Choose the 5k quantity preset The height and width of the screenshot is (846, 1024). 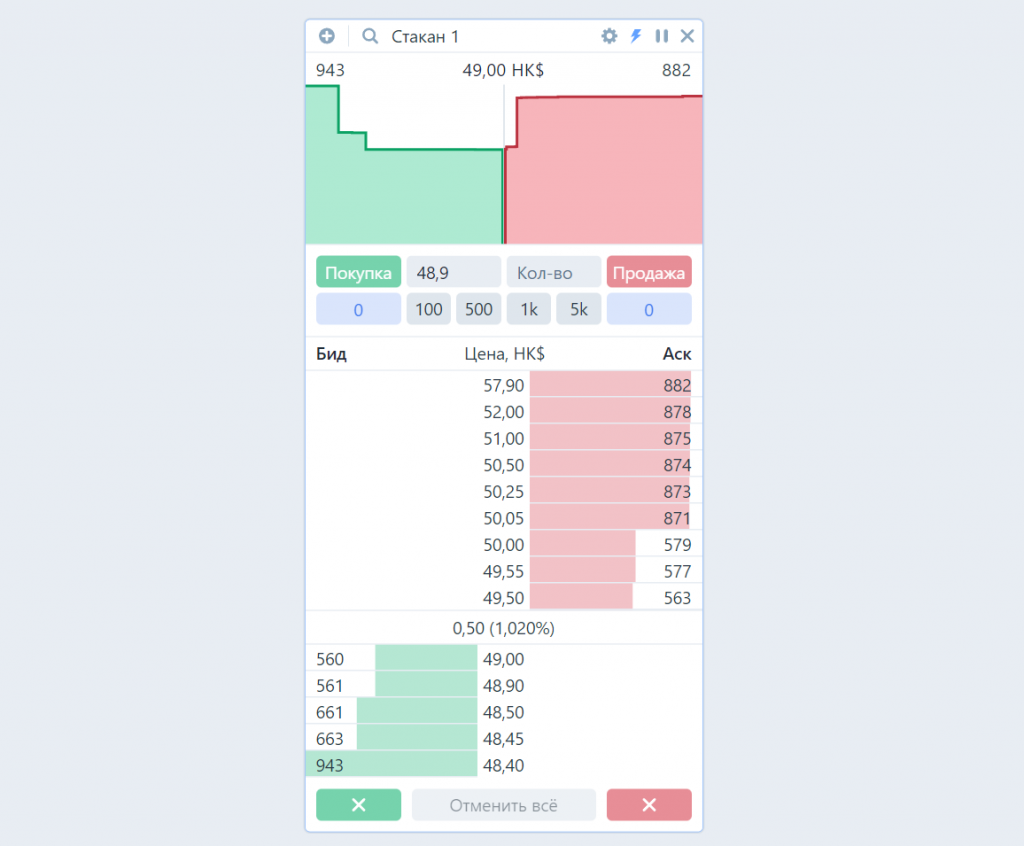click(x=578, y=309)
